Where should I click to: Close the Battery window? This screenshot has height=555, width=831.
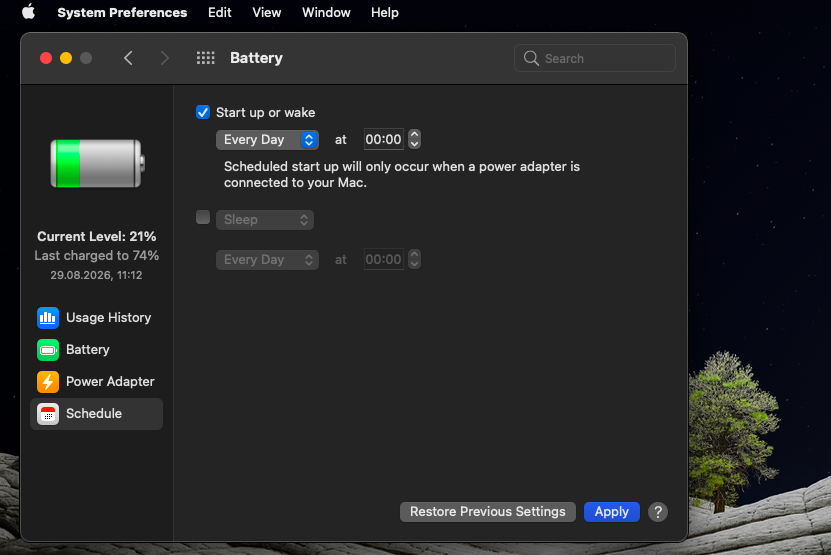(46, 58)
